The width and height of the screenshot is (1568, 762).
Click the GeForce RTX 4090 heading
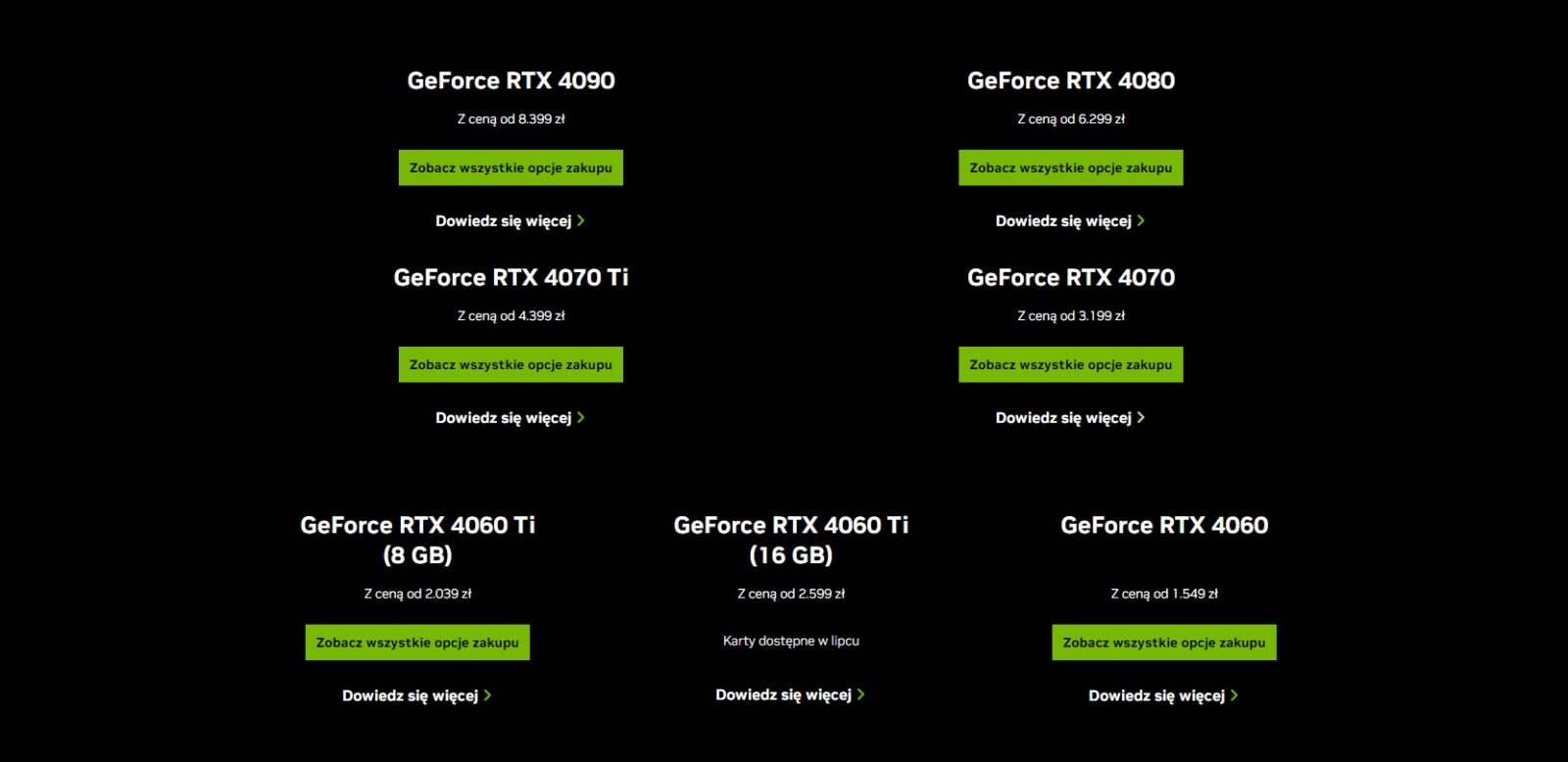[511, 81]
